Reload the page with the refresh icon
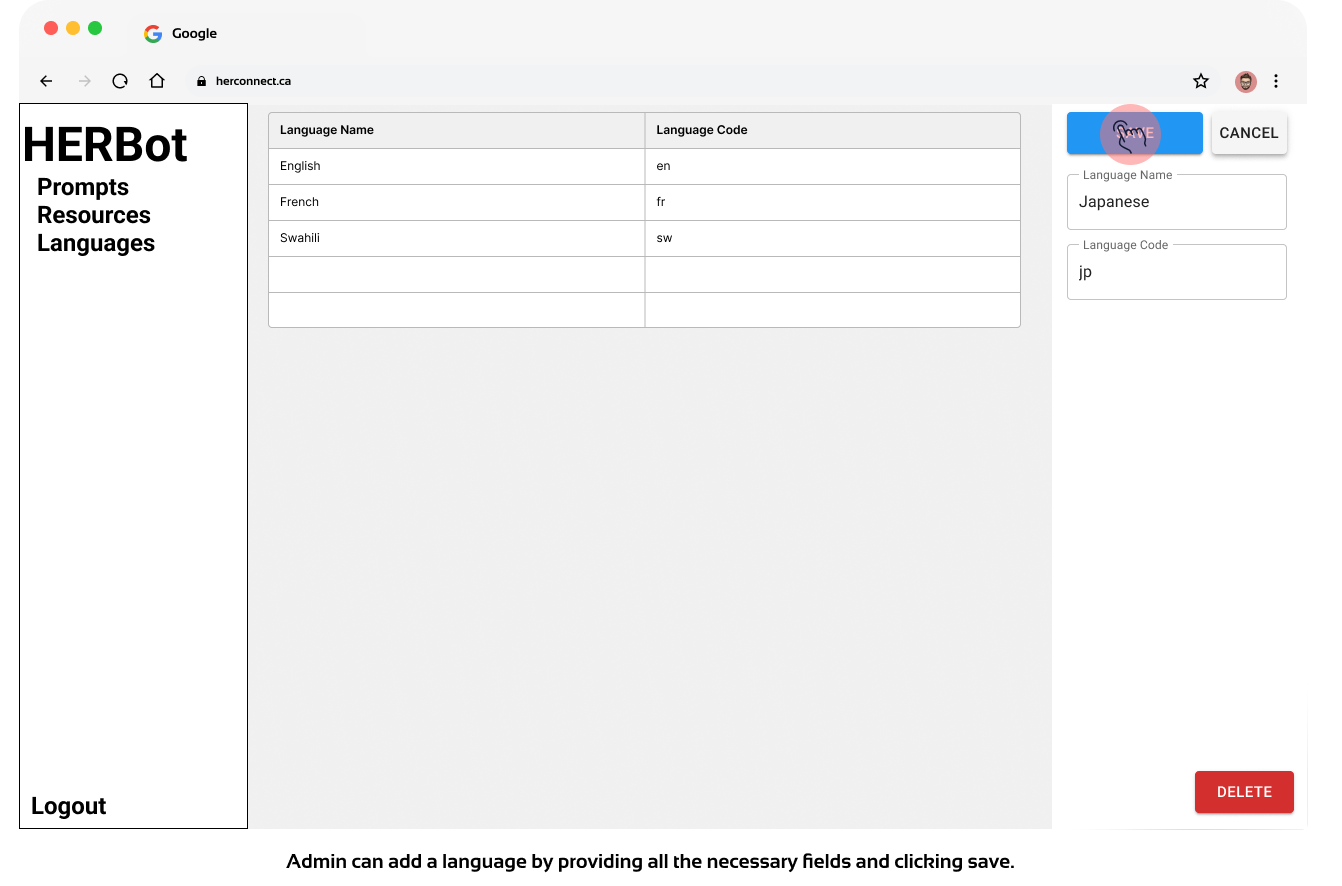Viewport: 1342px width, 886px height. (120, 81)
